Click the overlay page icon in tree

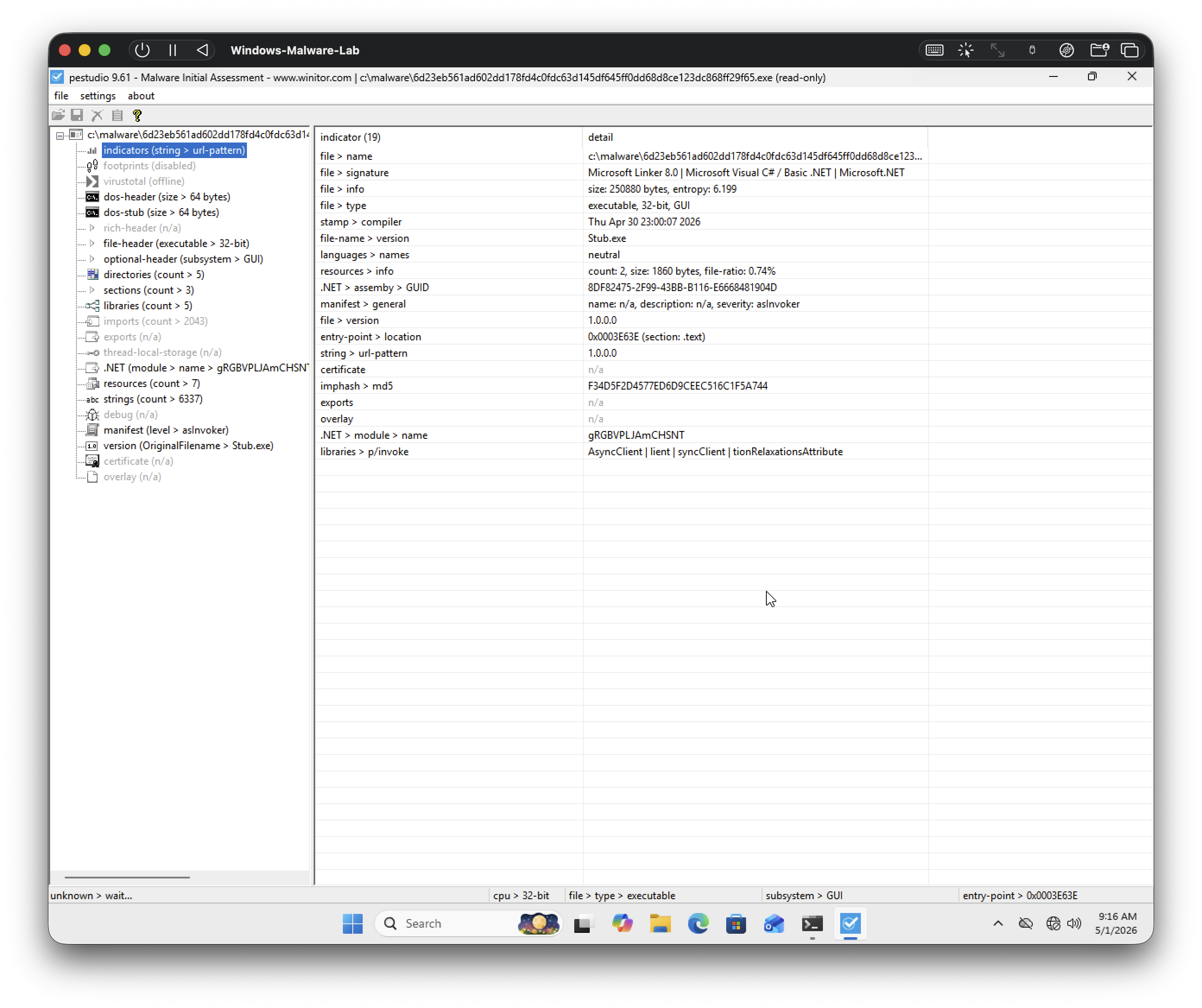tap(92, 477)
